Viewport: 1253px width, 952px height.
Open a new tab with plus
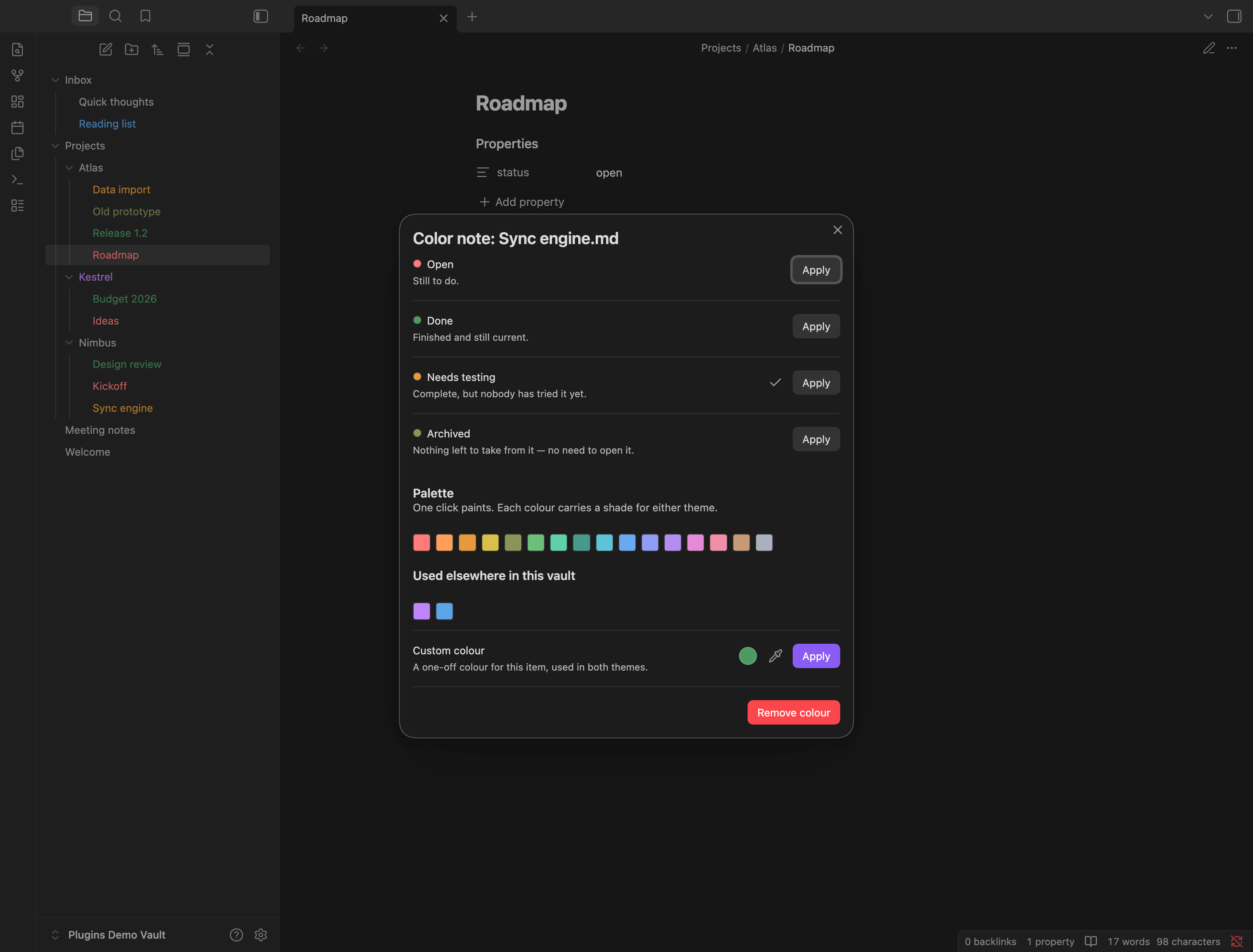[x=472, y=17]
